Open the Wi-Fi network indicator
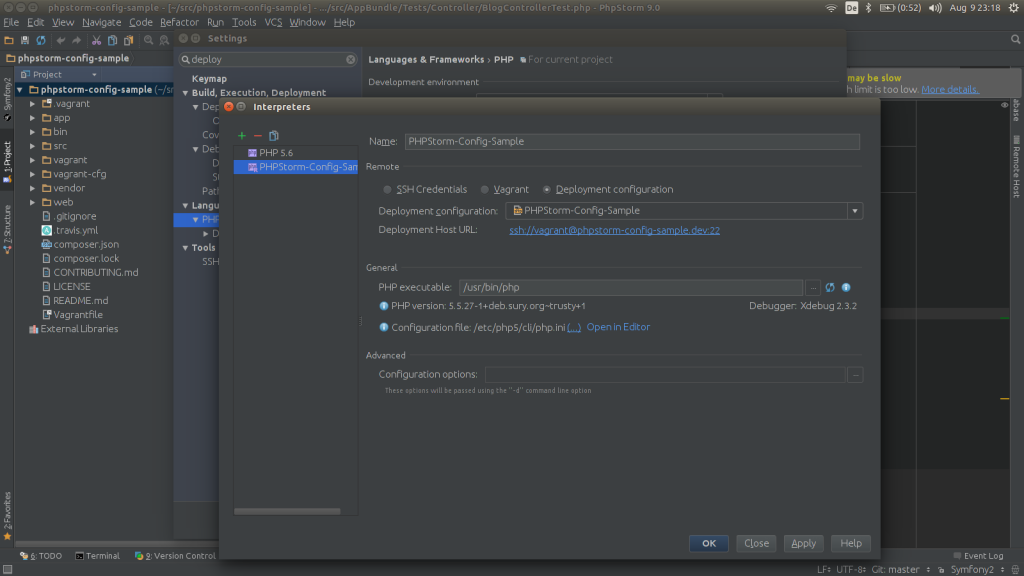The height and width of the screenshot is (576, 1024). pos(831,8)
